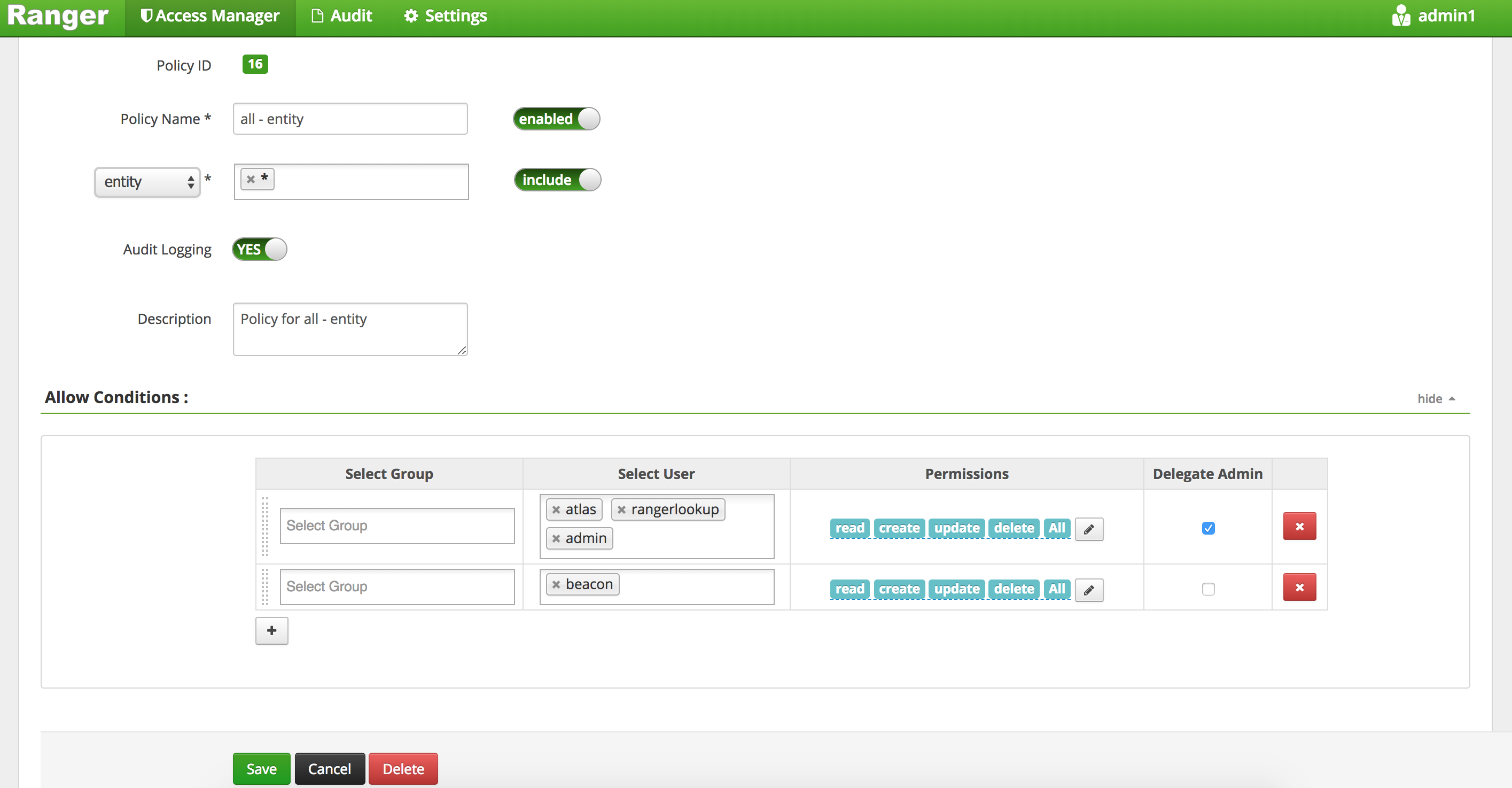Check Delegate Admin for beacon row
The image size is (1512, 788).
(x=1208, y=589)
